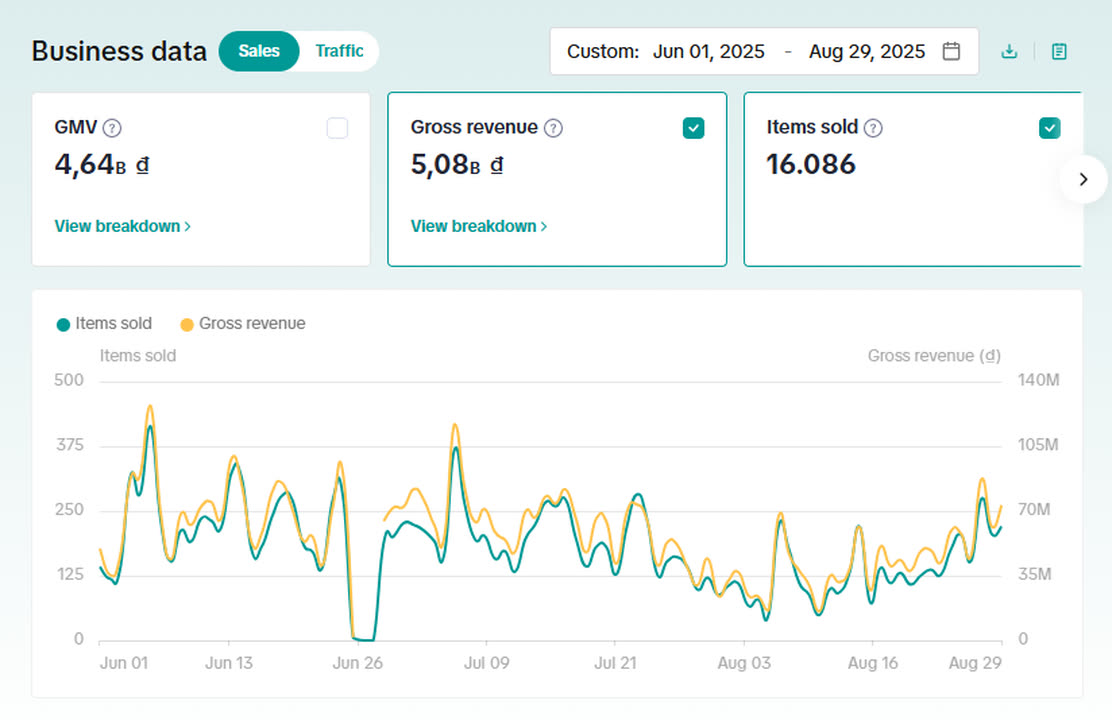Expand GMV View breakdown
1112x720 pixels.
(123, 226)
